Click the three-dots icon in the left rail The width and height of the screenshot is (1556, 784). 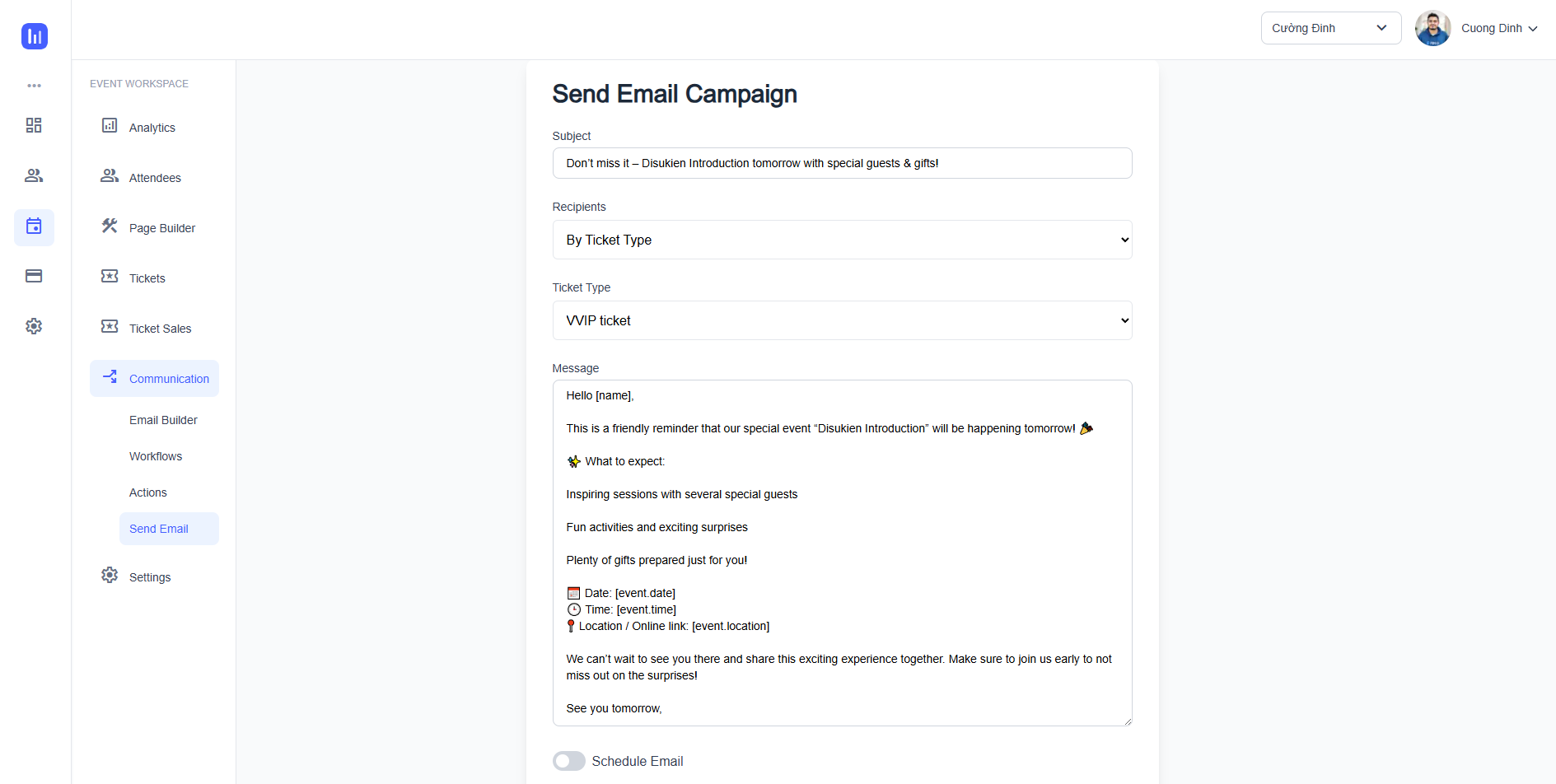click(34, 86)
